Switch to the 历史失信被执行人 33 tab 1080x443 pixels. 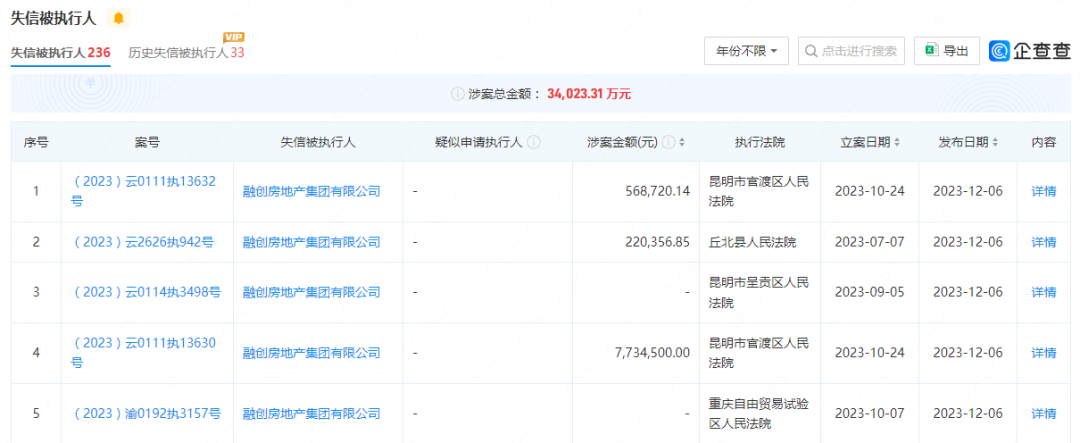[186, 52]
